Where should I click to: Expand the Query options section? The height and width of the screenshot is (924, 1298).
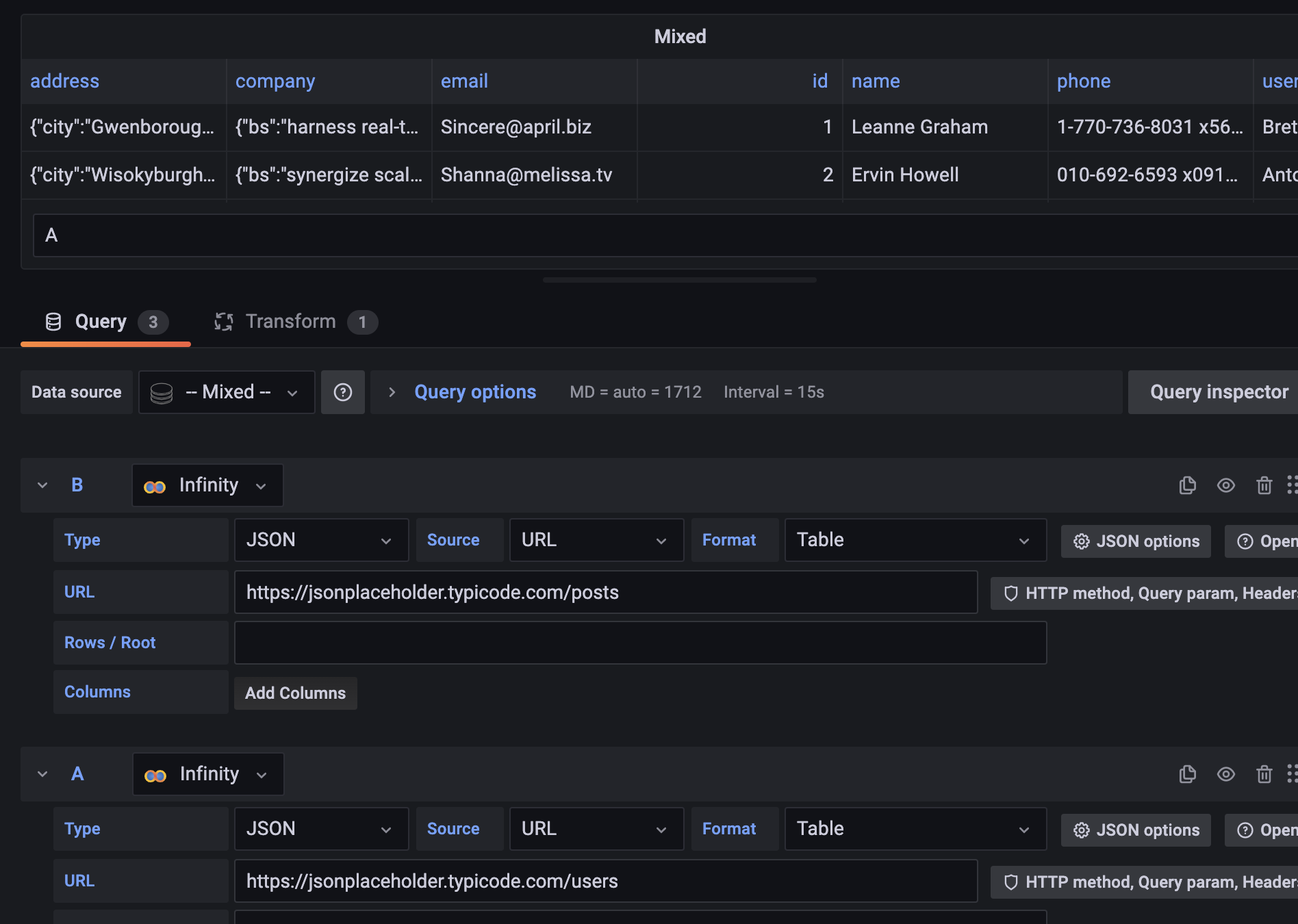pyautogui.click(x=474, y=392)
